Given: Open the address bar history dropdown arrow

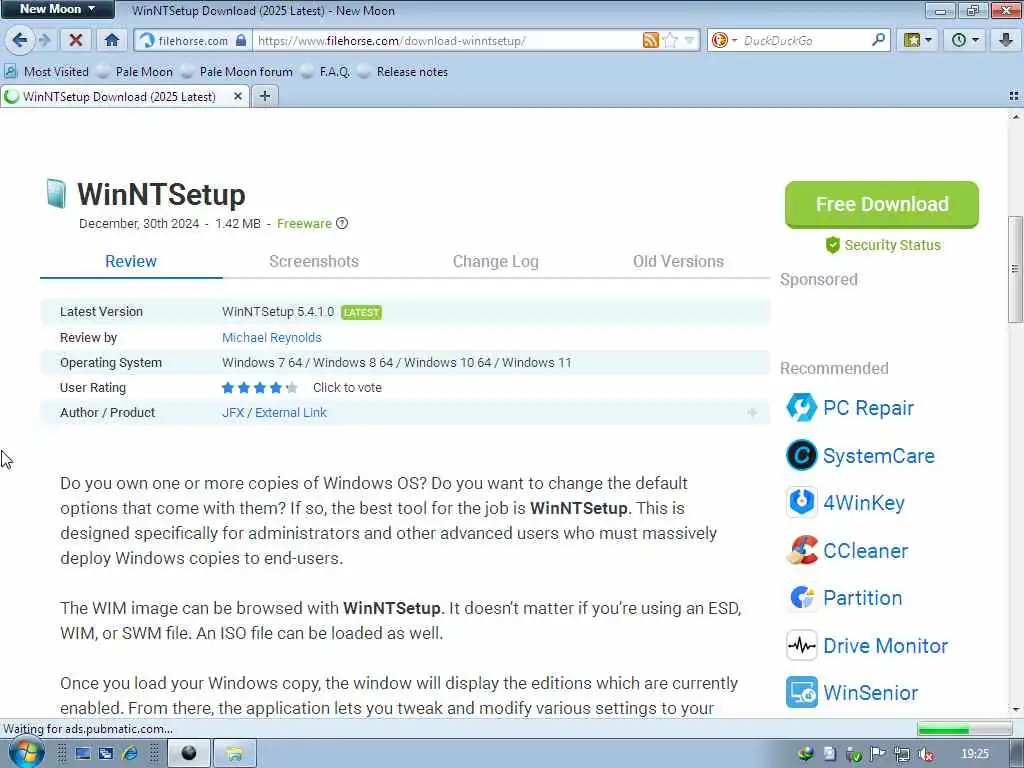Looking at the screenshot, I should tap(689, 40).
